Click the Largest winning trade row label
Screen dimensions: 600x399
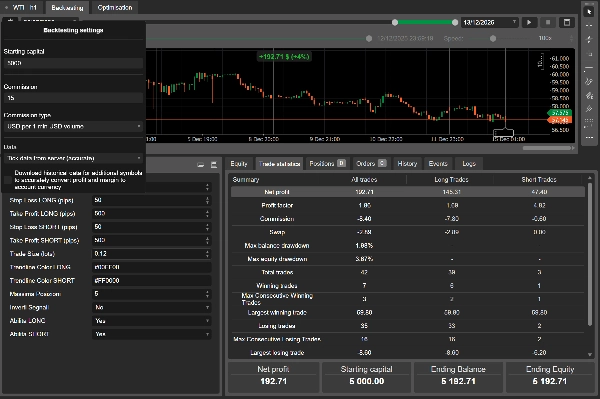277,313
